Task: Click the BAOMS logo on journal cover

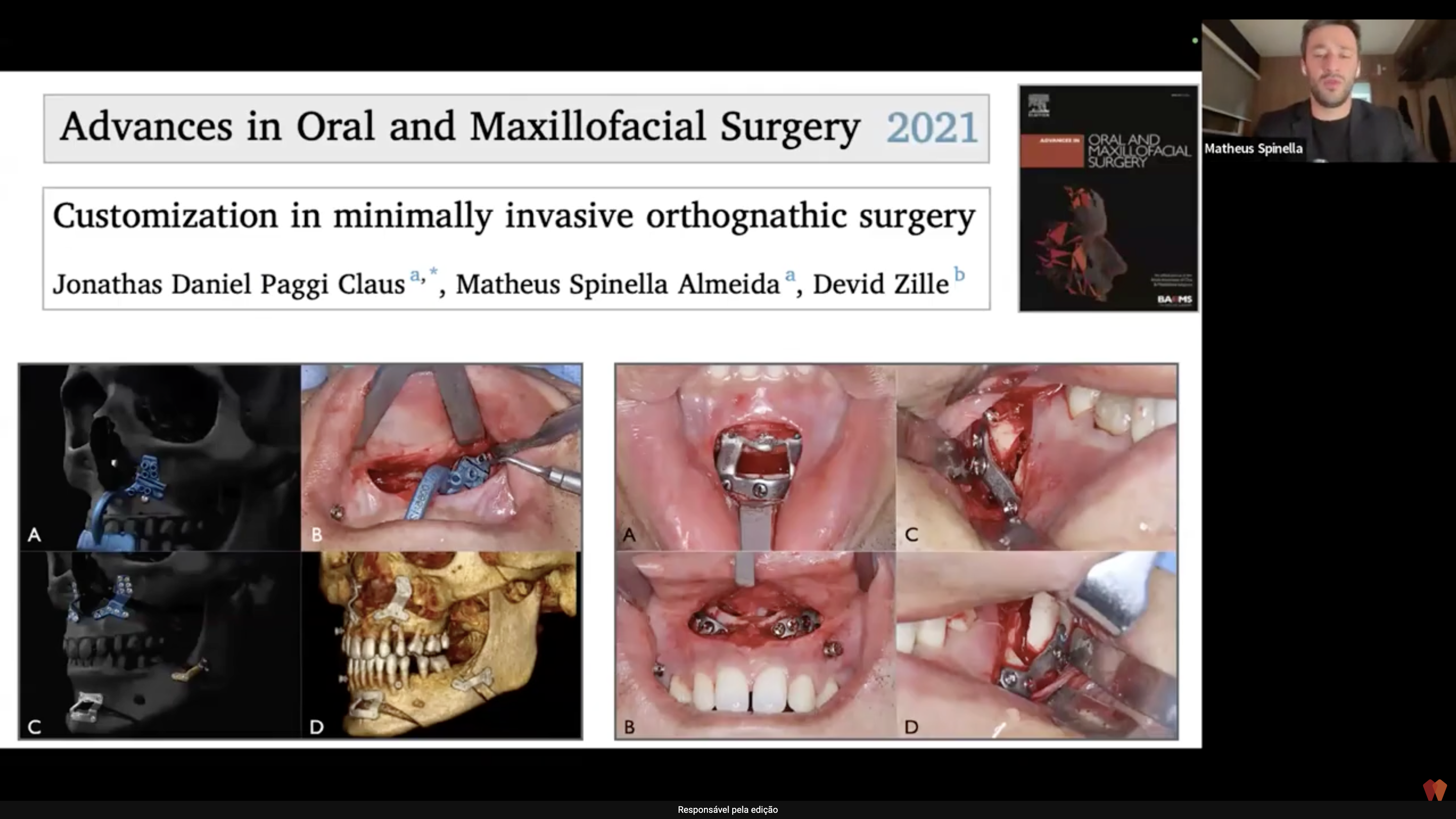Action: (x=1175, y=300)
